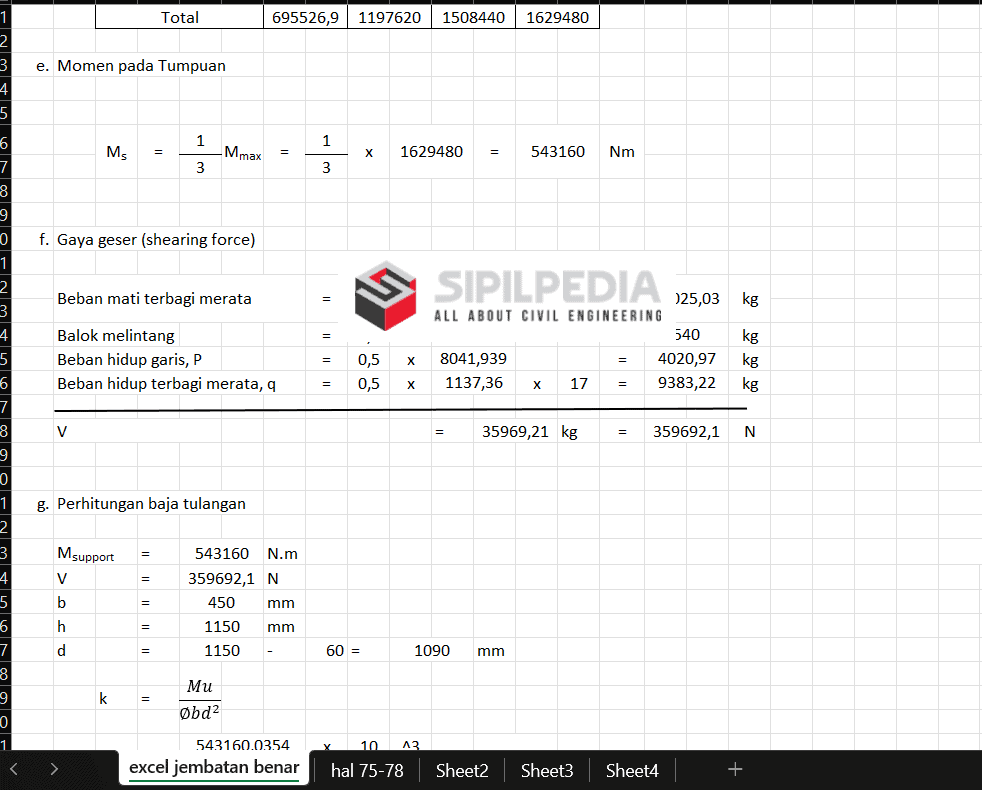Viewport: 982px width, 790px height.
Task: Click the next sheet navigation arrow
Action: [x=54, y=769]
